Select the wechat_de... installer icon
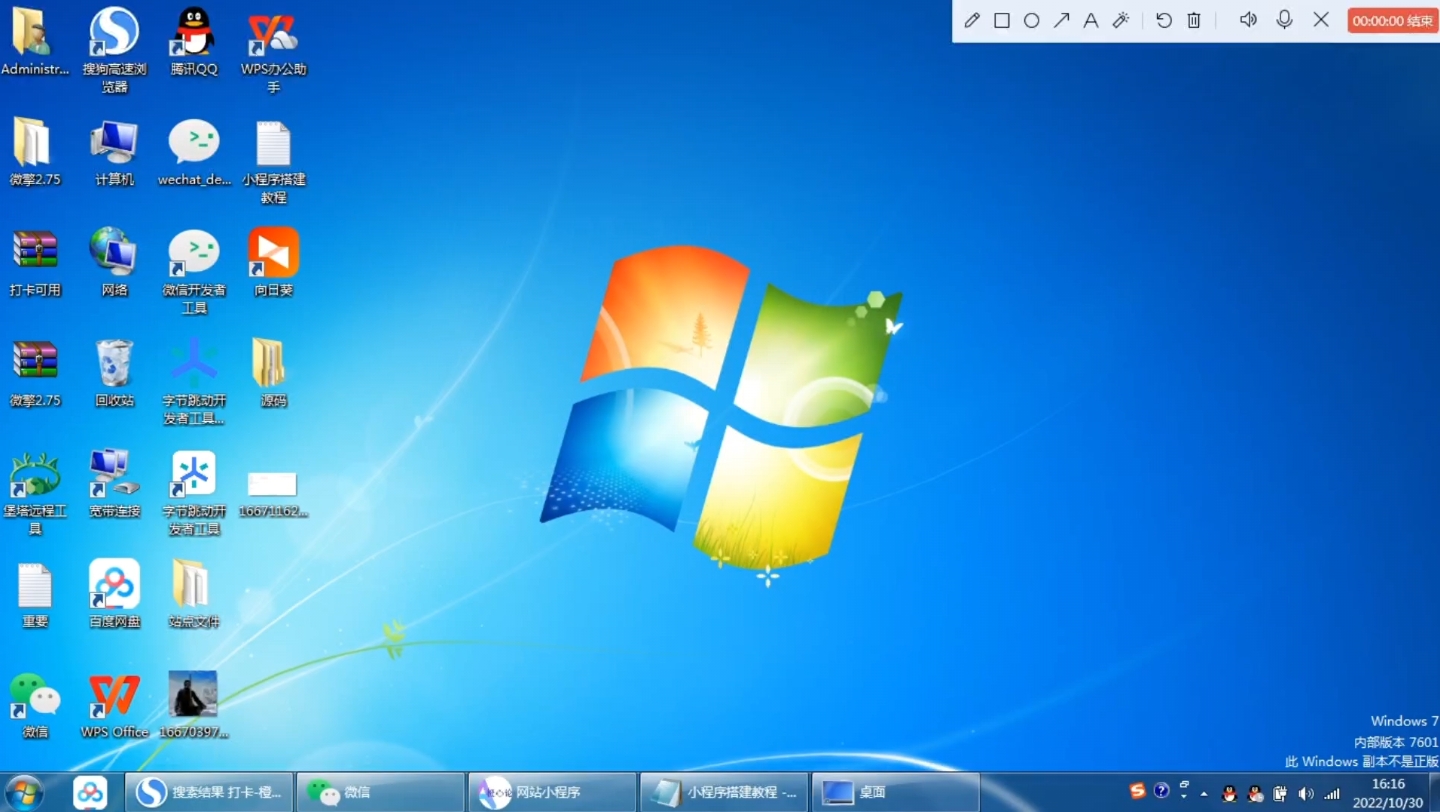 click(x=194, y=153)
